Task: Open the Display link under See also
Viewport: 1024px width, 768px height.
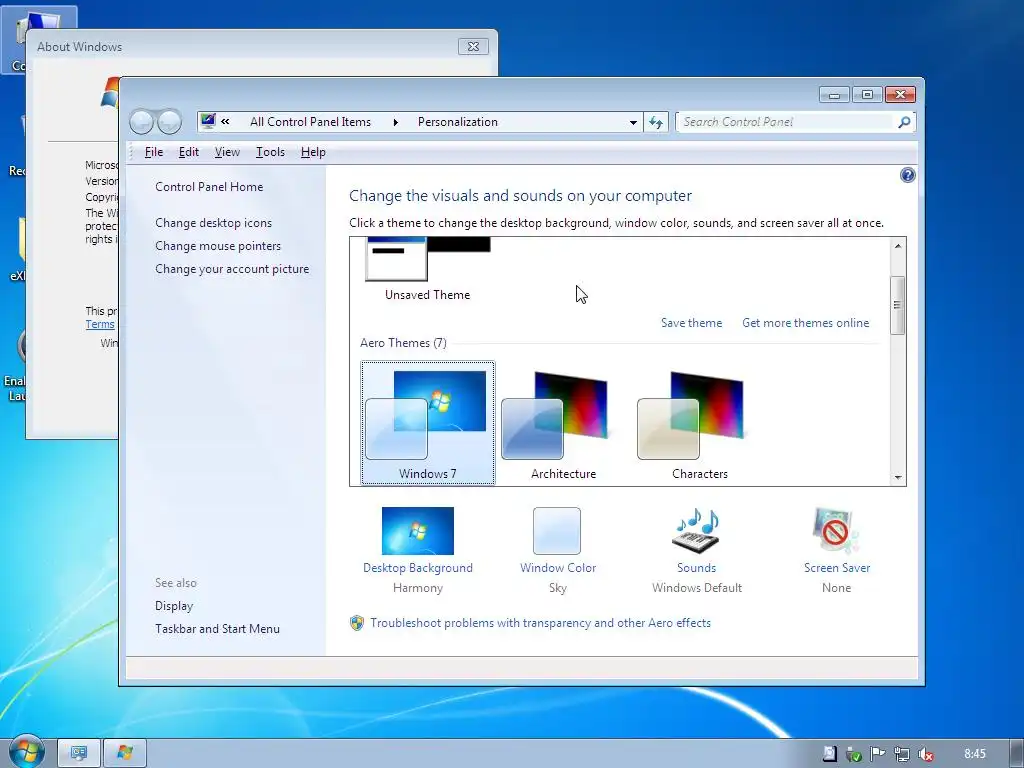Action: tap(174, 606)
